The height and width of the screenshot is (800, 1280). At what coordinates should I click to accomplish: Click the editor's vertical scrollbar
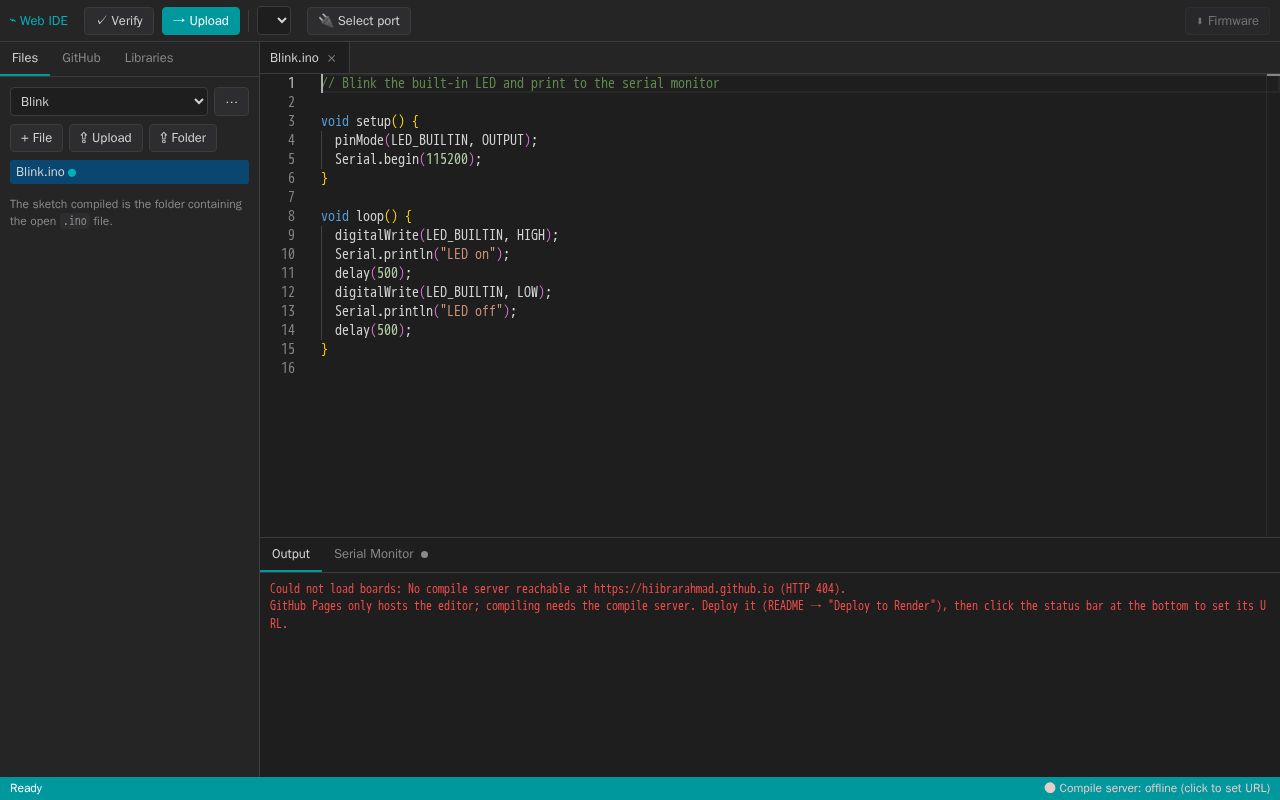[1273, 306]
